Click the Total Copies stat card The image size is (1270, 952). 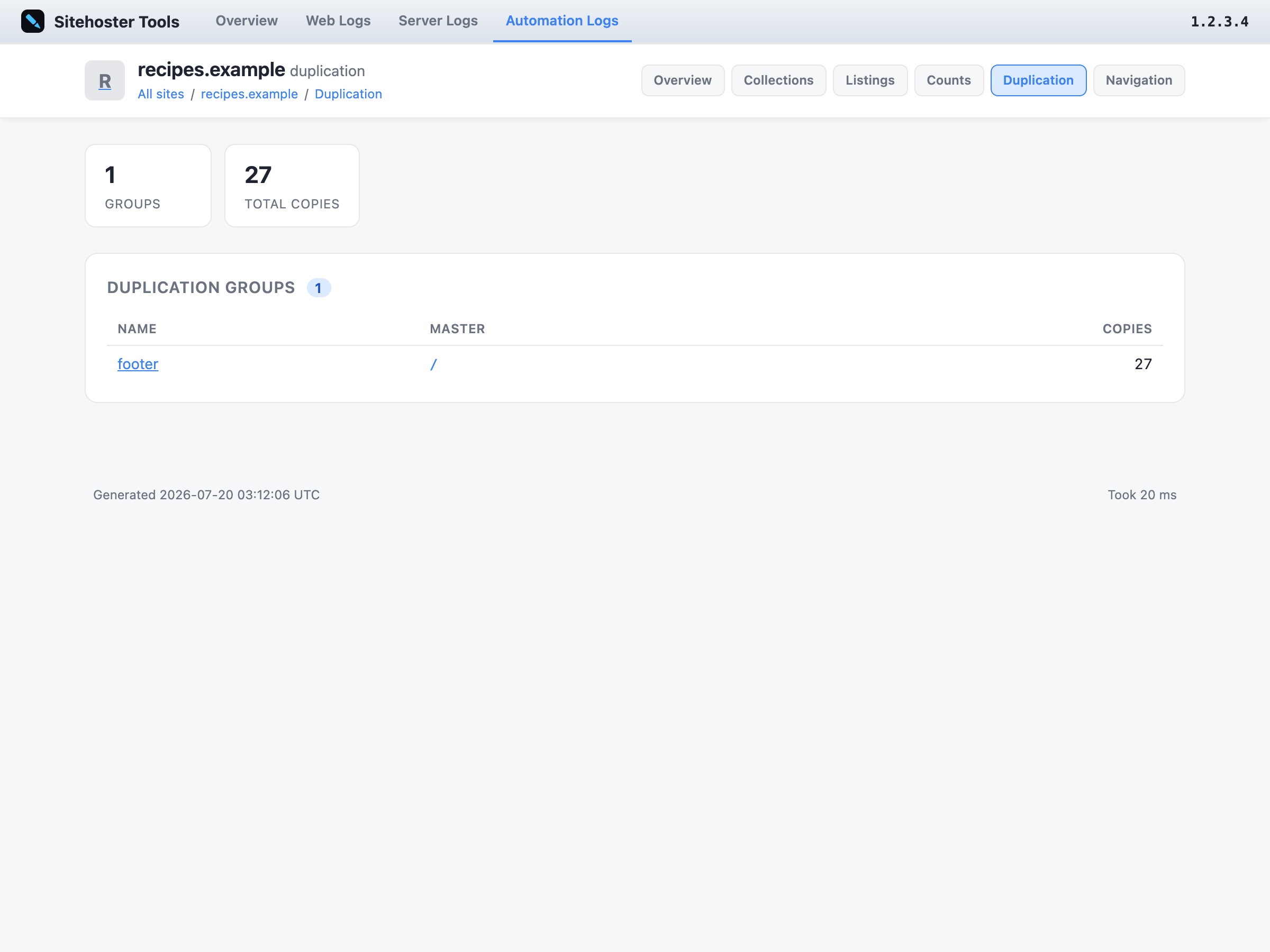292,185
